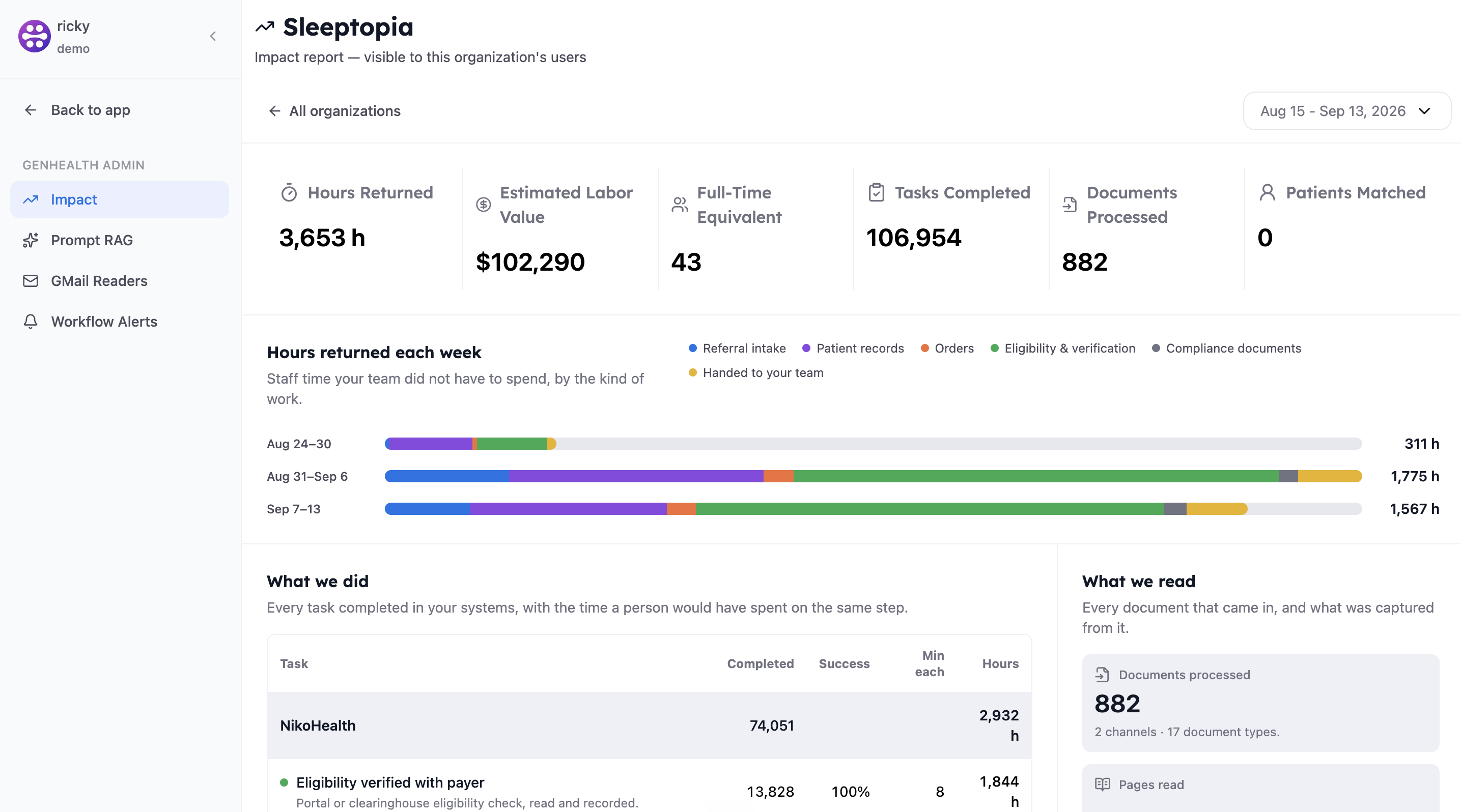Click the file icon by Documents Processed metric
The image size is (1461, 812).
pos(1070,205)
